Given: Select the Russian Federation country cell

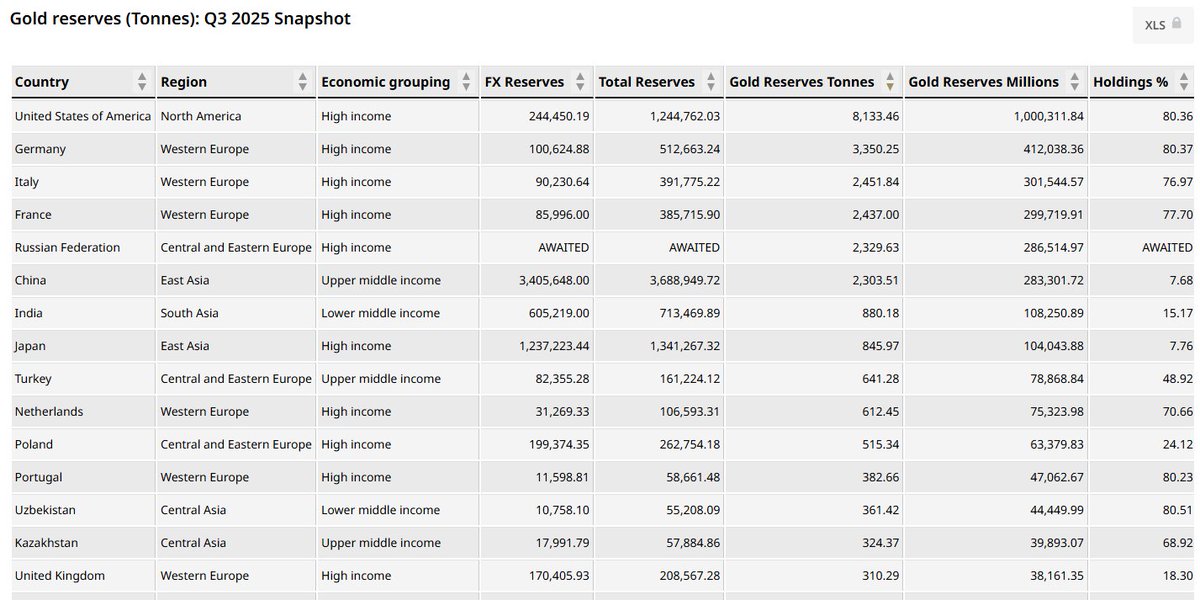Looking at the screenshot, I should 67,247.
